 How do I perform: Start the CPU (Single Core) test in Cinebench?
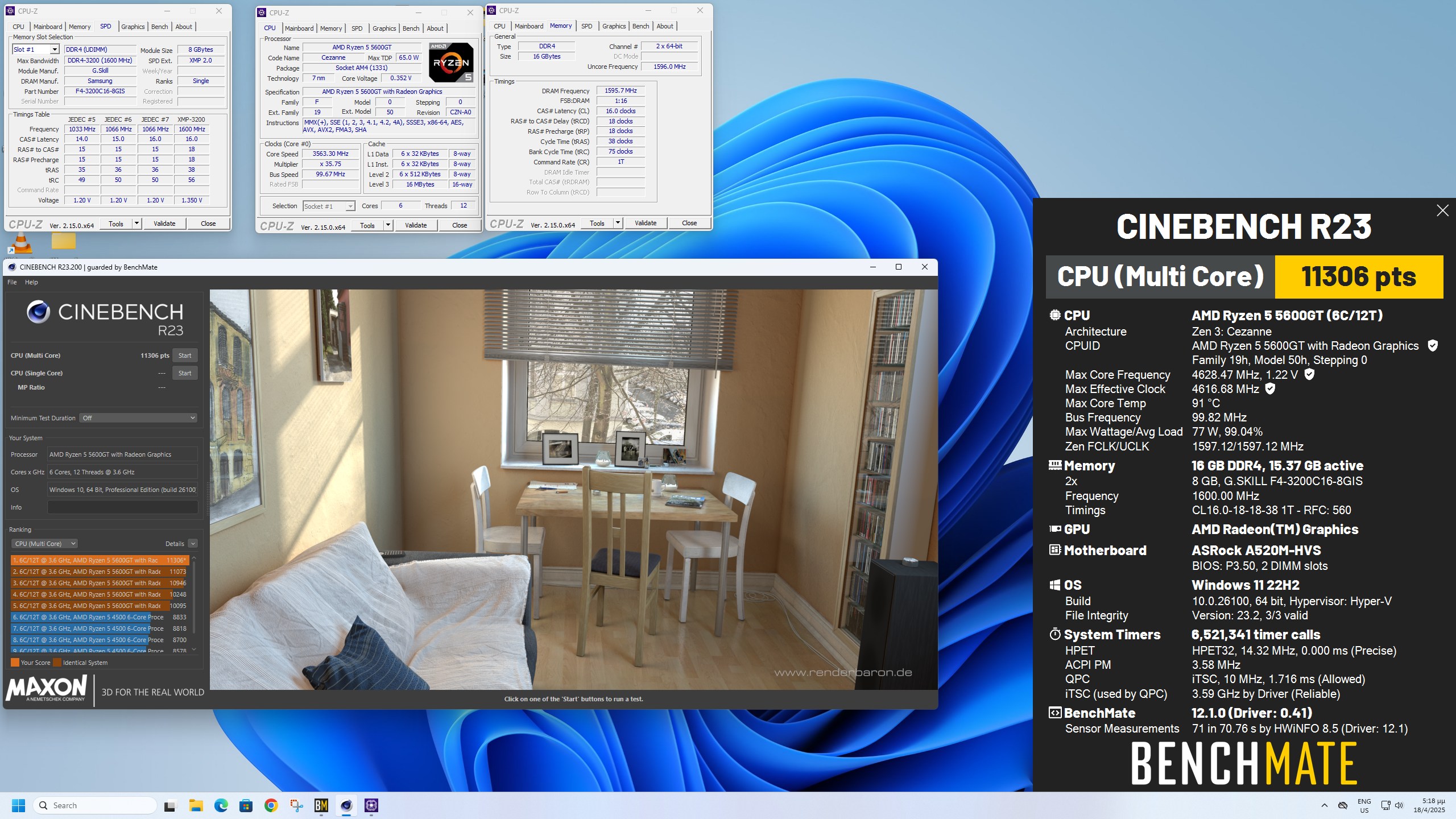click(185, 373)
